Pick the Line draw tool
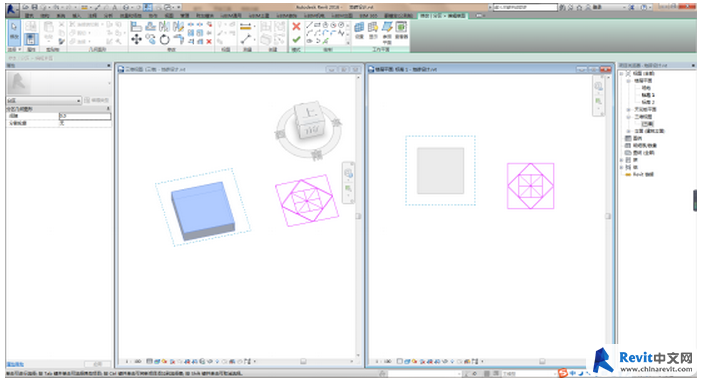The width and height of the screenshot is (703, 381). (309, 25)
